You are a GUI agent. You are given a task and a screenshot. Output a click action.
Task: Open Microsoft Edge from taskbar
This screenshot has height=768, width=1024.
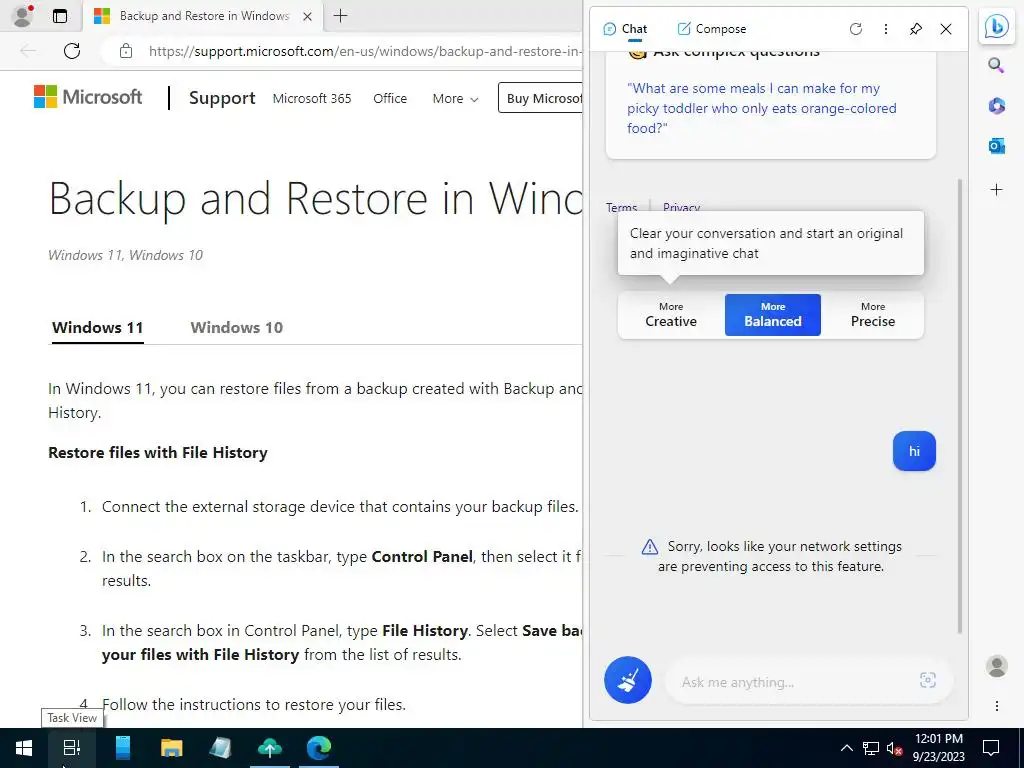(319, 748)
